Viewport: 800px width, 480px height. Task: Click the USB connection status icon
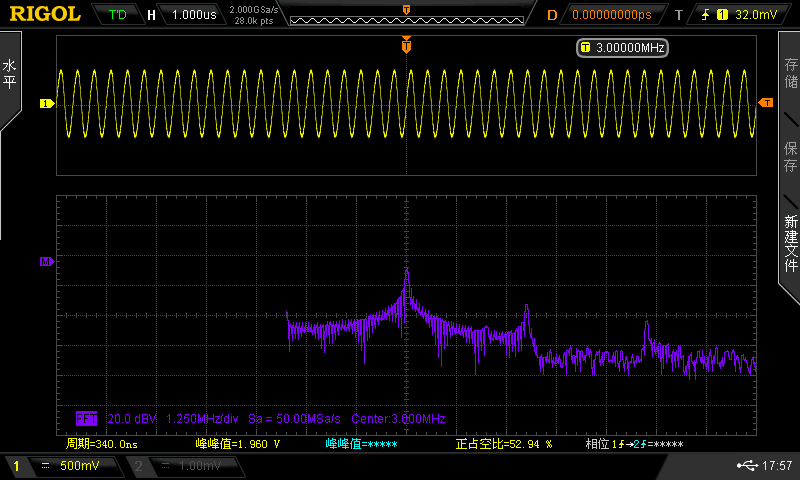click(x=747, y=465)
